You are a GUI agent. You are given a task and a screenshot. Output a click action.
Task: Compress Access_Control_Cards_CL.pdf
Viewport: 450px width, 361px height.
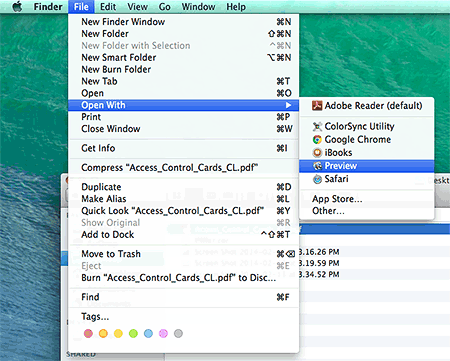pos(183,168)
